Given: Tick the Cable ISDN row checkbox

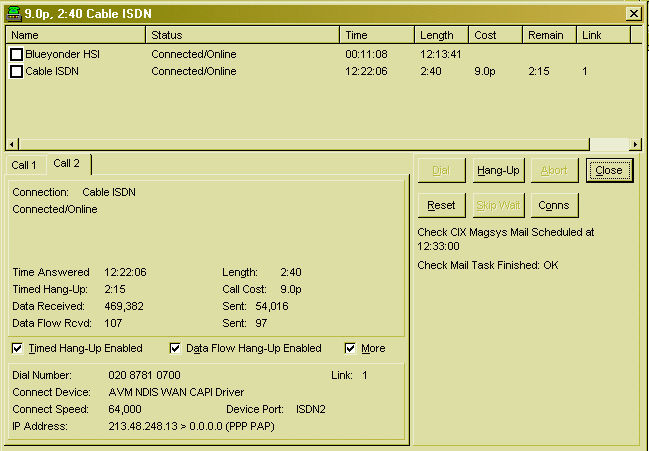Looking at the screenshot, I should 17,72.
